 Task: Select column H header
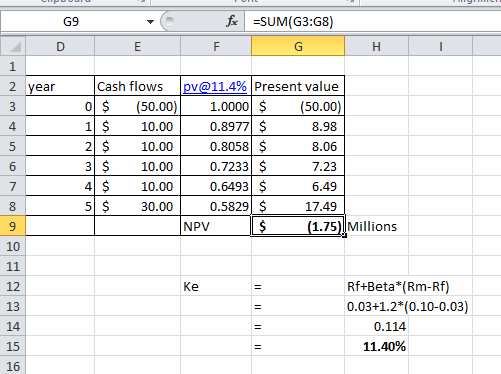376,46
